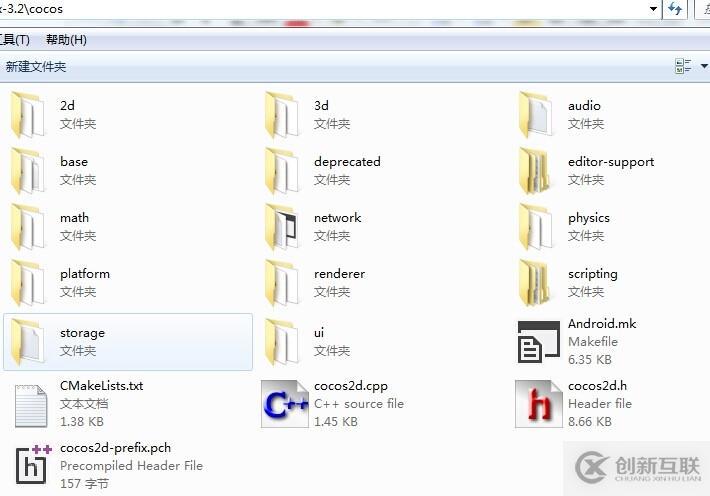Click the '6.35 KB' size text

pos(590,360)
